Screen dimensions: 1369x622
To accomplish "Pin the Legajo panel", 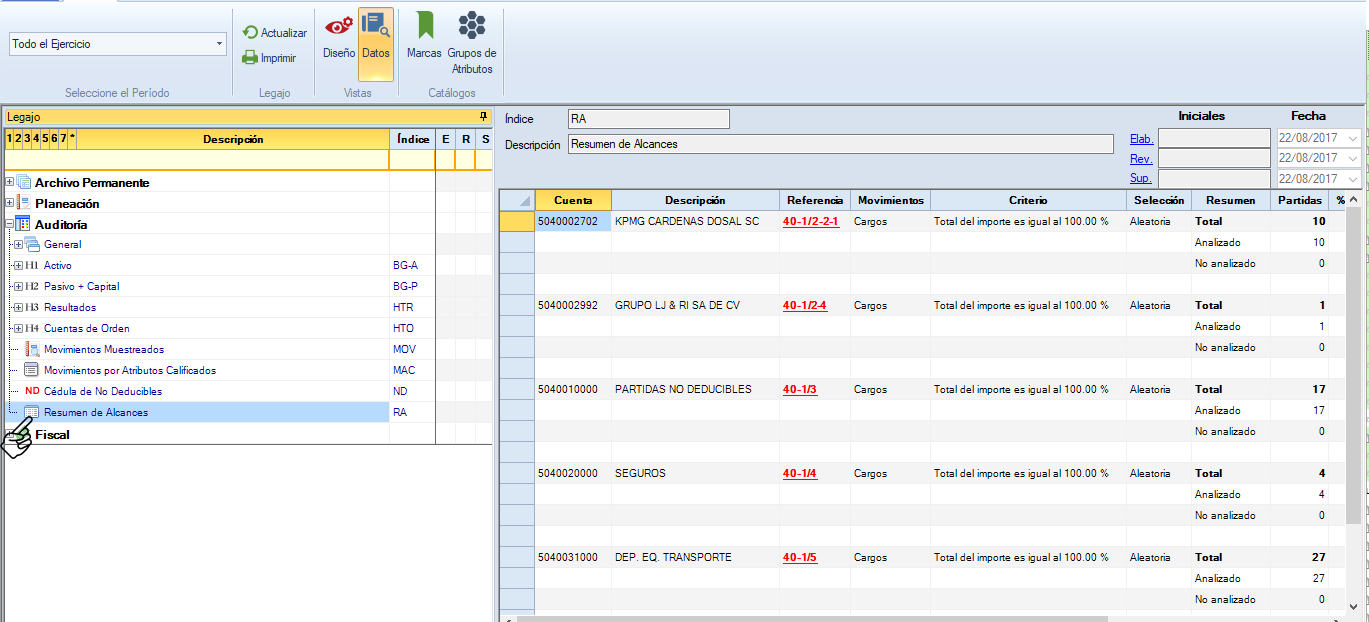I will pos(484,117).
